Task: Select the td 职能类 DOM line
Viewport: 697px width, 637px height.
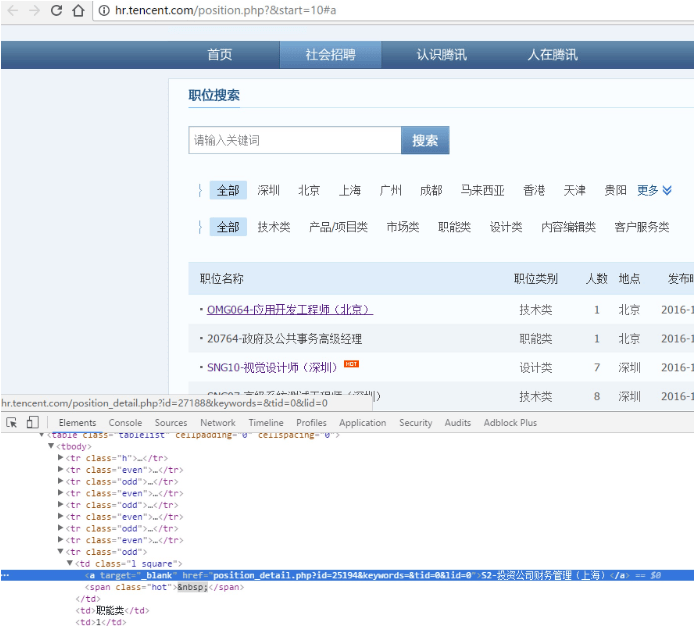Action: pos(112,611)
